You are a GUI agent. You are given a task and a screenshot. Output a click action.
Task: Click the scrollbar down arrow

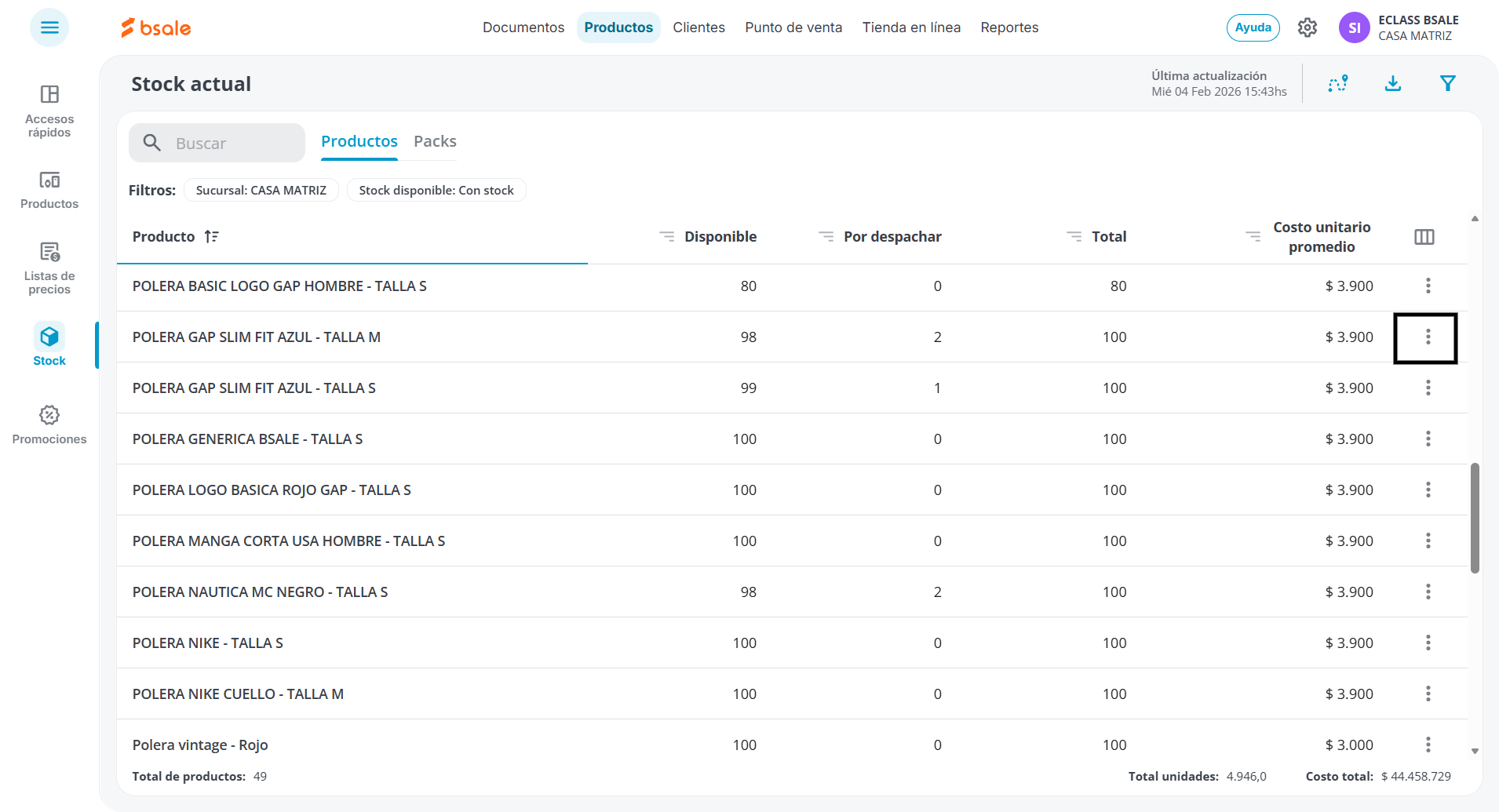point(1475,751)
